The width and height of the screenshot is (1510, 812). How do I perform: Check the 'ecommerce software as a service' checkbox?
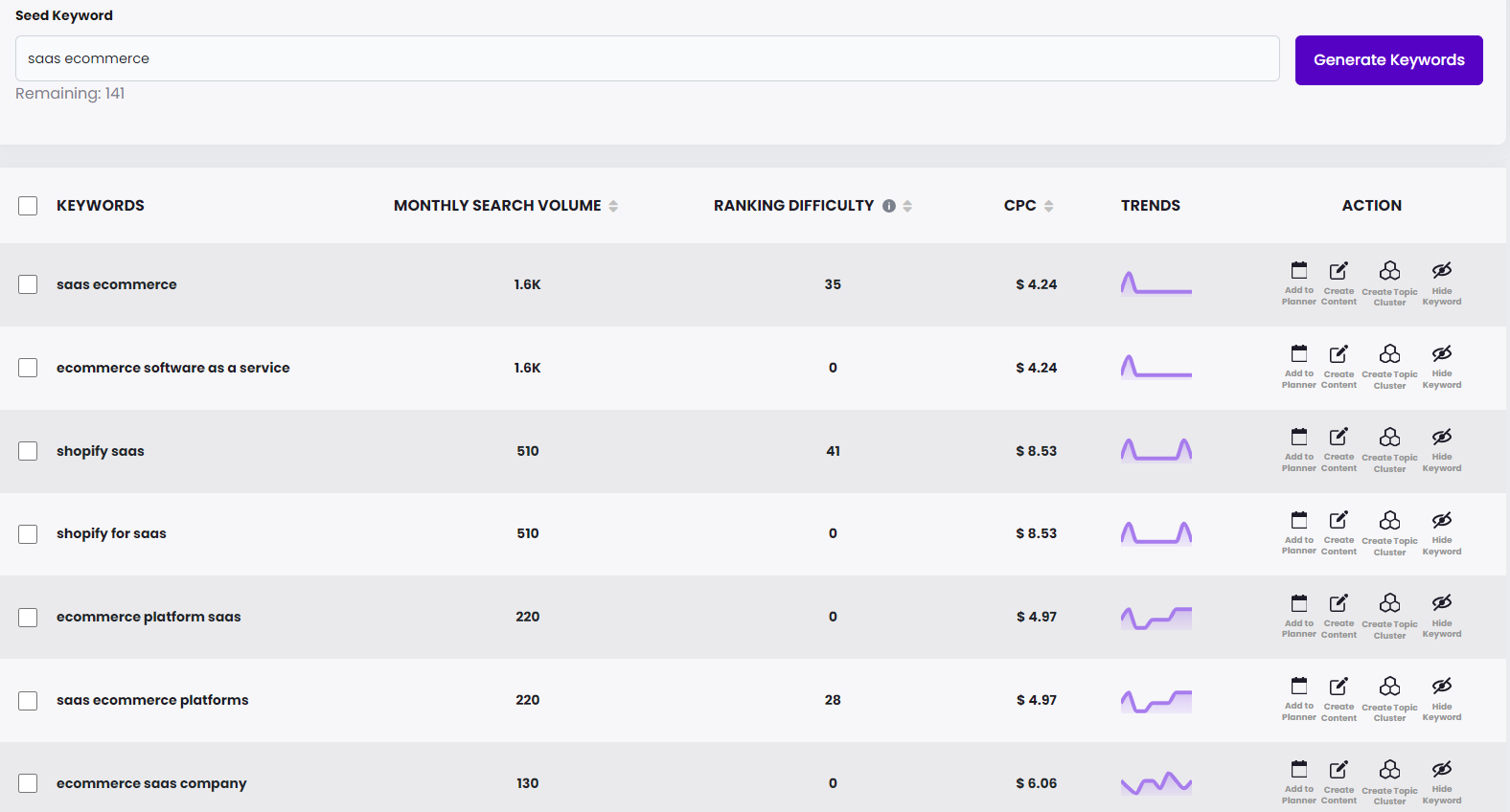(x=28, y=368)
